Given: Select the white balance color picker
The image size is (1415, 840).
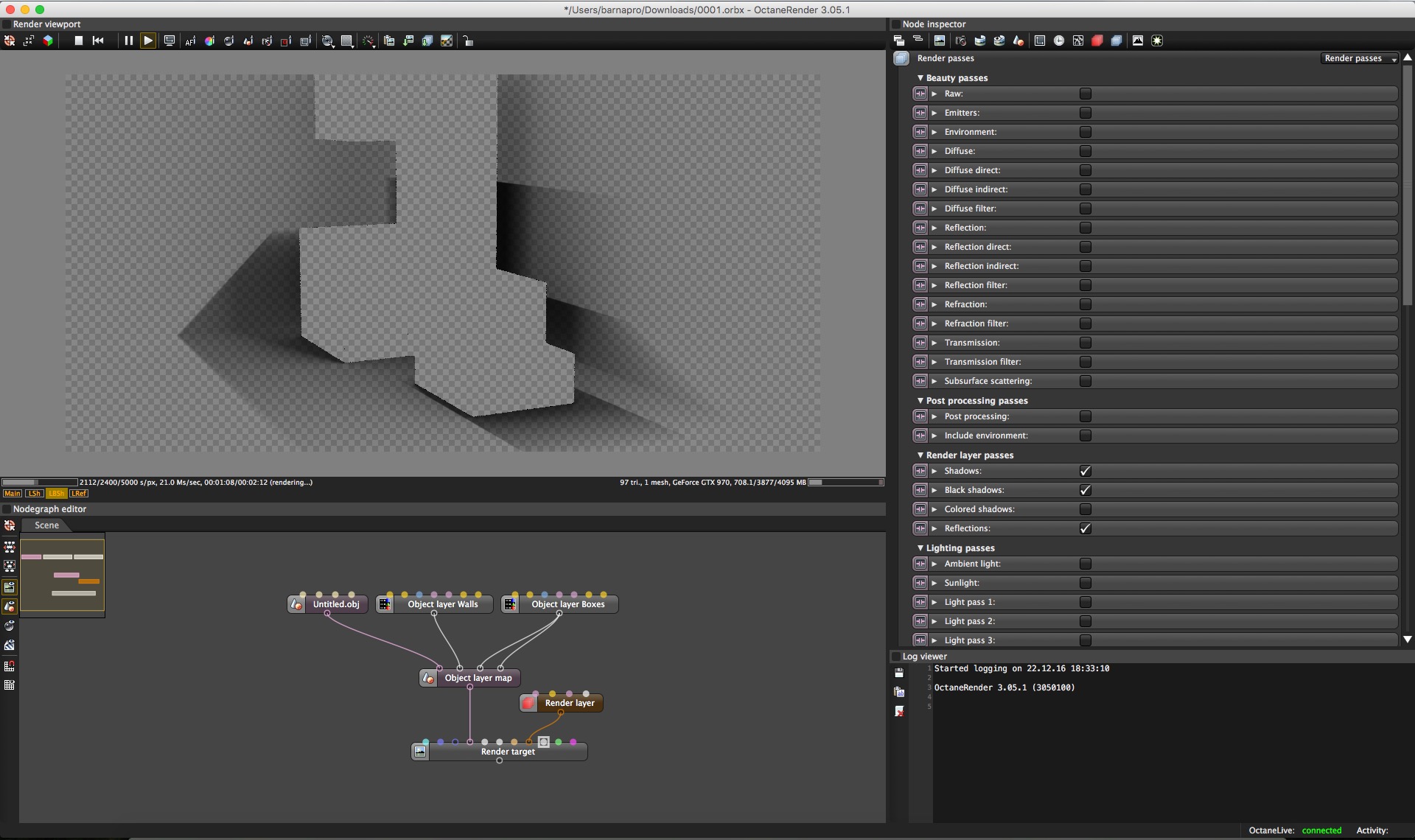Looking at the screenshot, I should tap(209, 41).
